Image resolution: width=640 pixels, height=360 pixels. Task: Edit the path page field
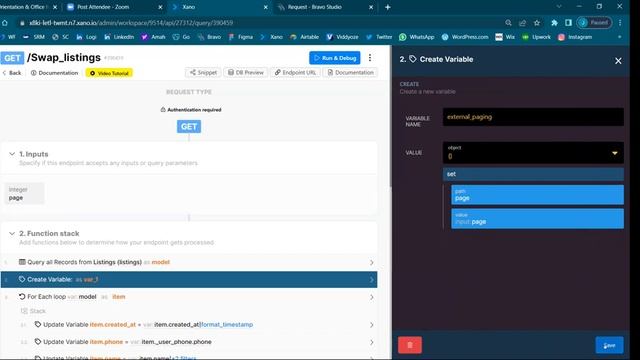pyautogui.click(x=537, y=195)
